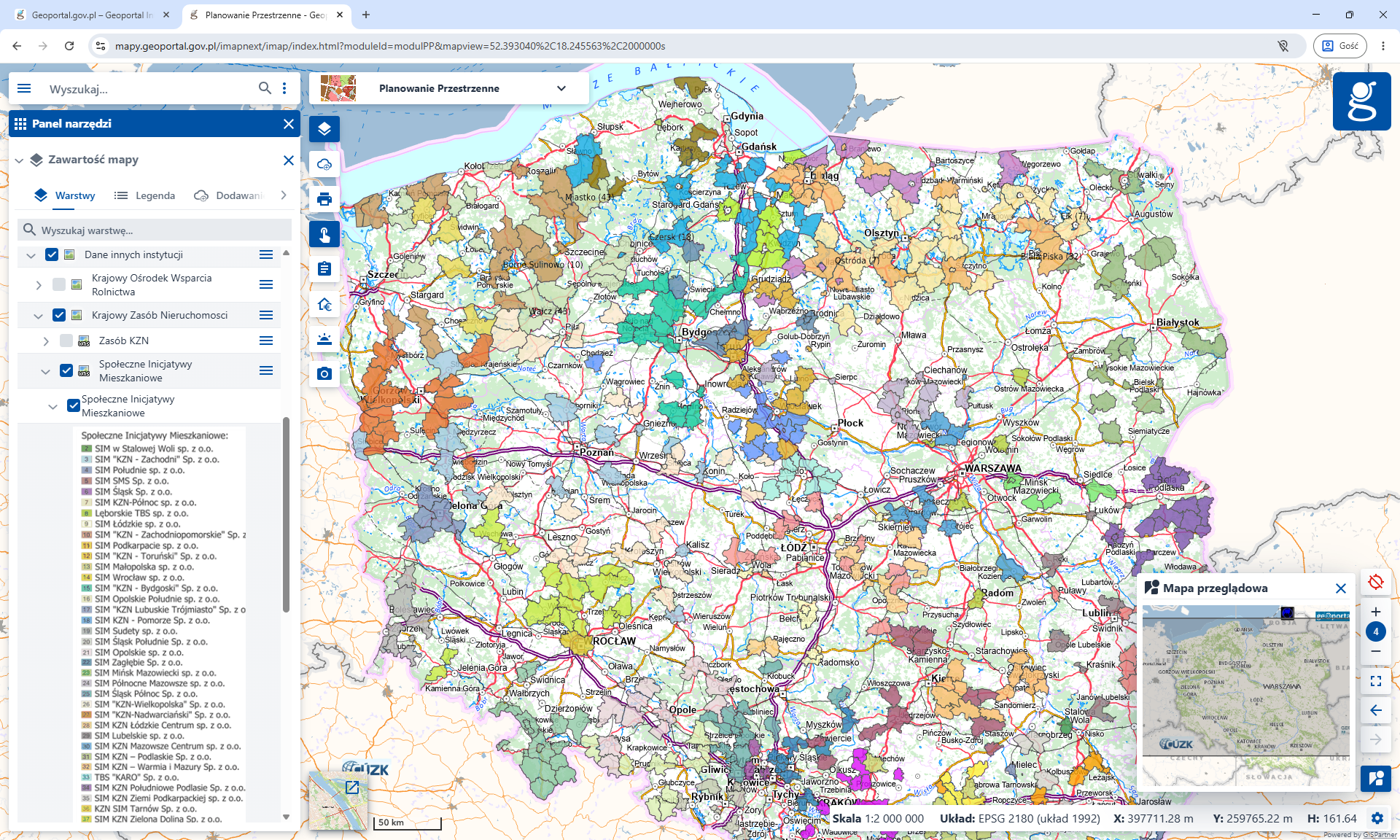Click the browser address bar URL
Screen dimensions: 1400x840
[x=390, y=46]
